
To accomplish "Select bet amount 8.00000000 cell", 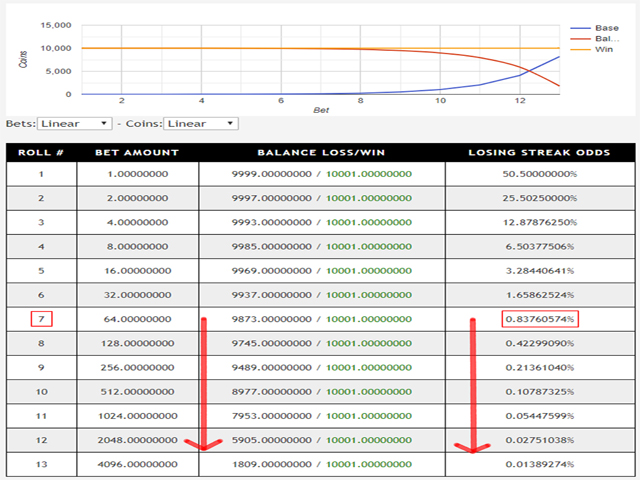I will (x=138, y=247).
